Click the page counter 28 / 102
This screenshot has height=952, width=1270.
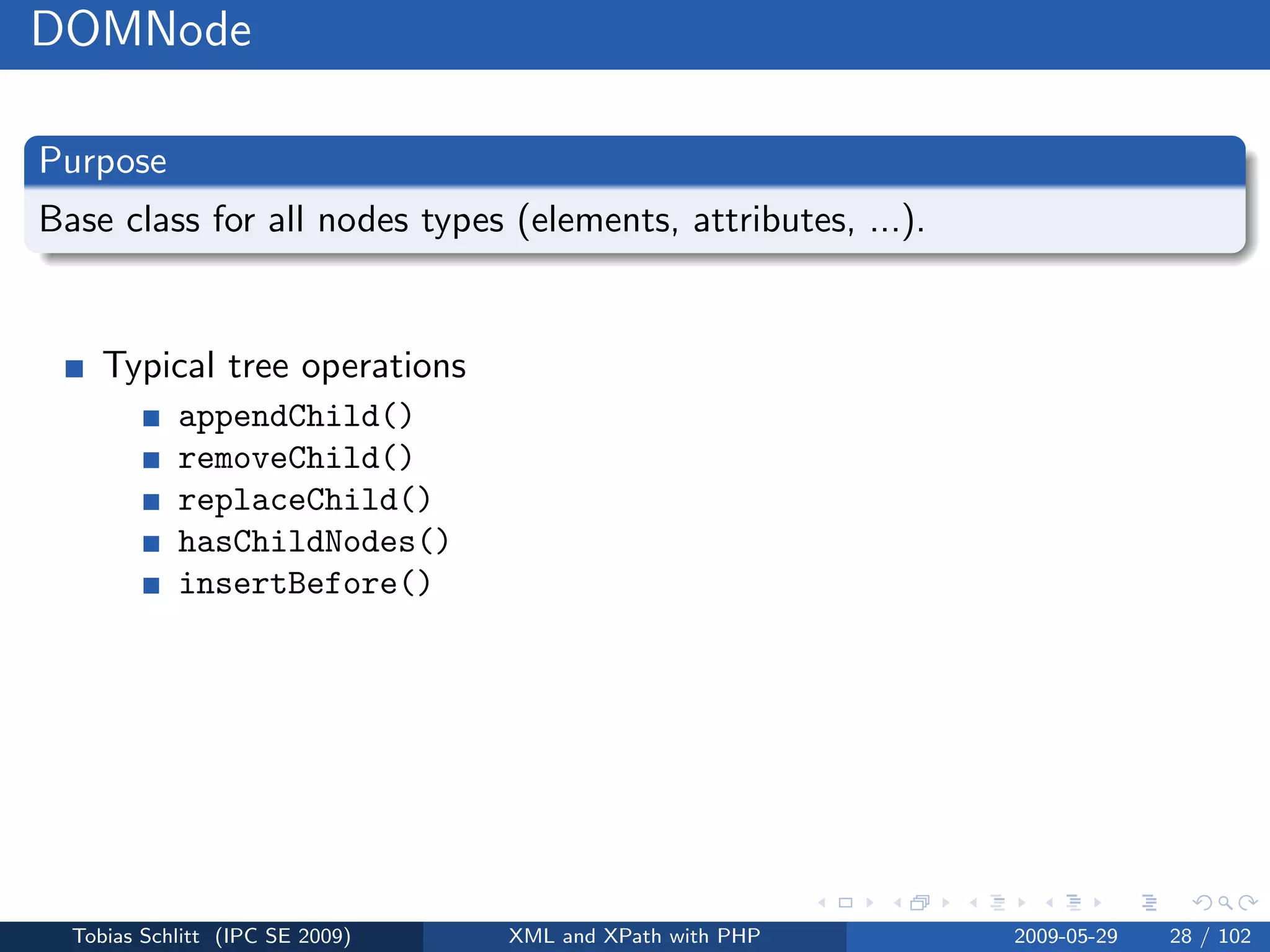[x=1209, y=936]
